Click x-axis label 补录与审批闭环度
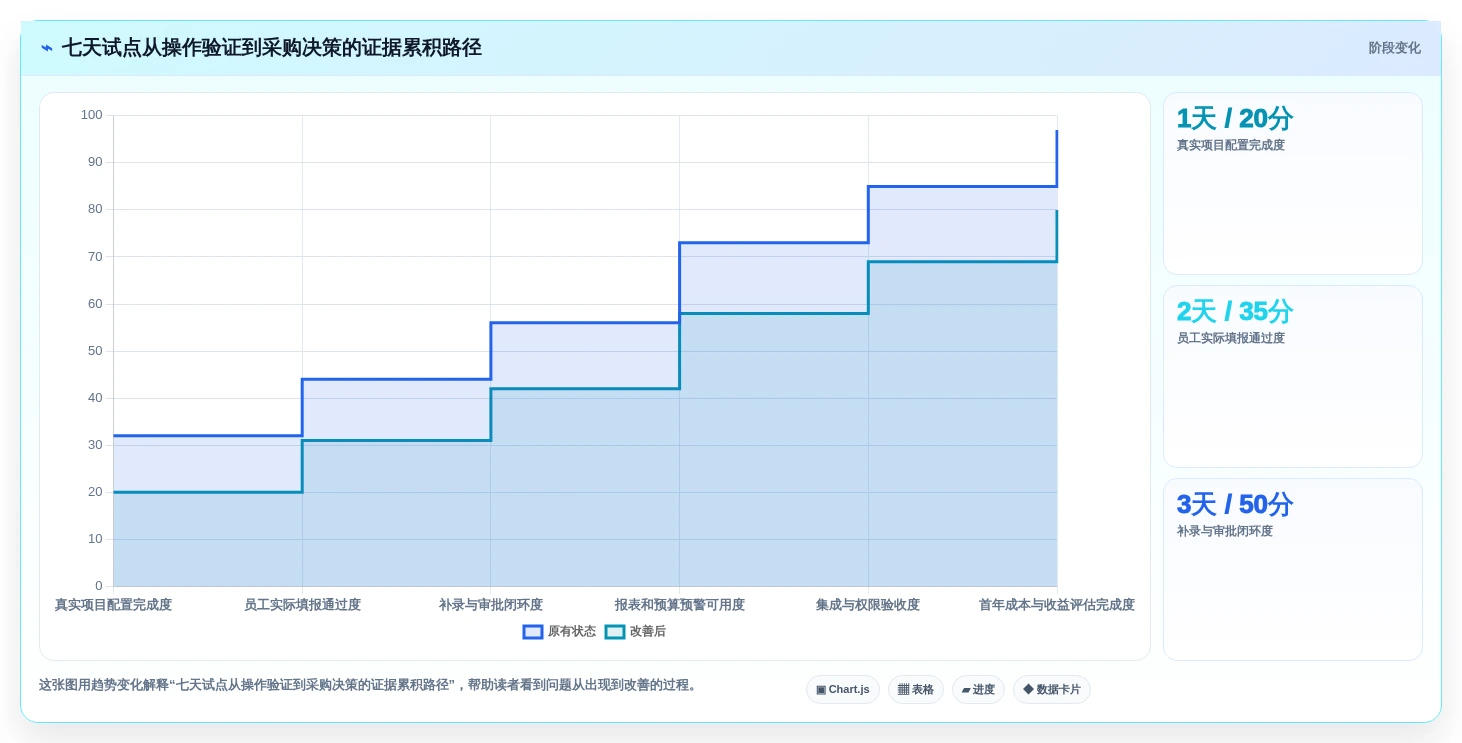Image resolution: width=1462 pixels, height=743 pixels. point(491,605)
